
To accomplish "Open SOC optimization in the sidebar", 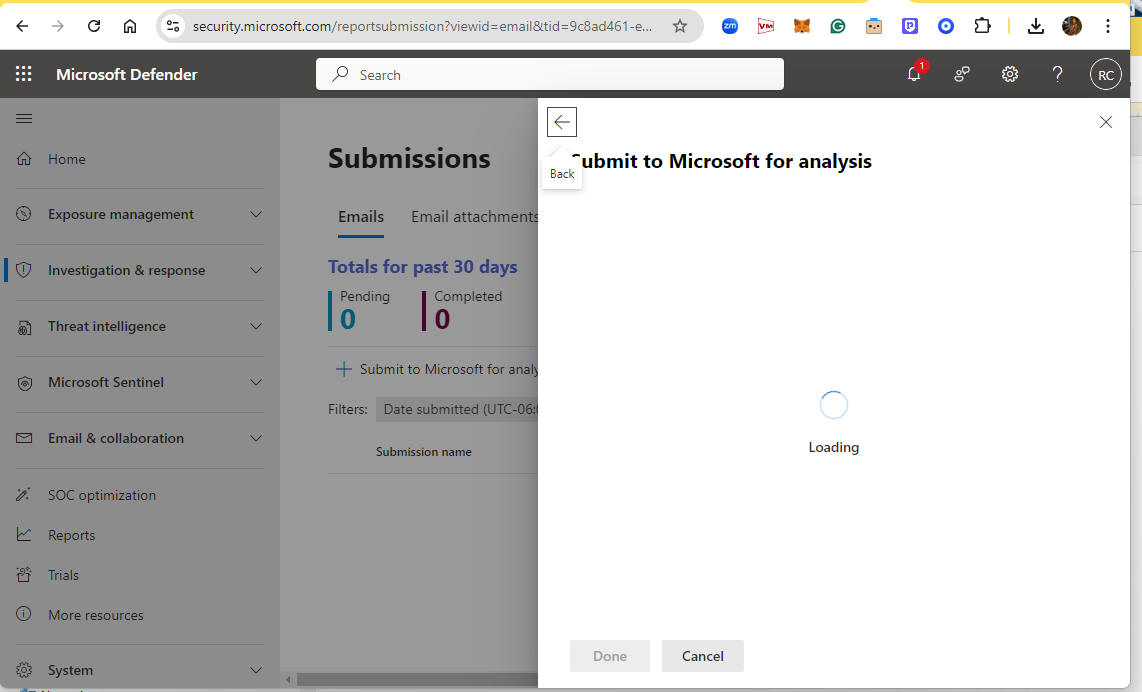I will [x=102, y=495].
